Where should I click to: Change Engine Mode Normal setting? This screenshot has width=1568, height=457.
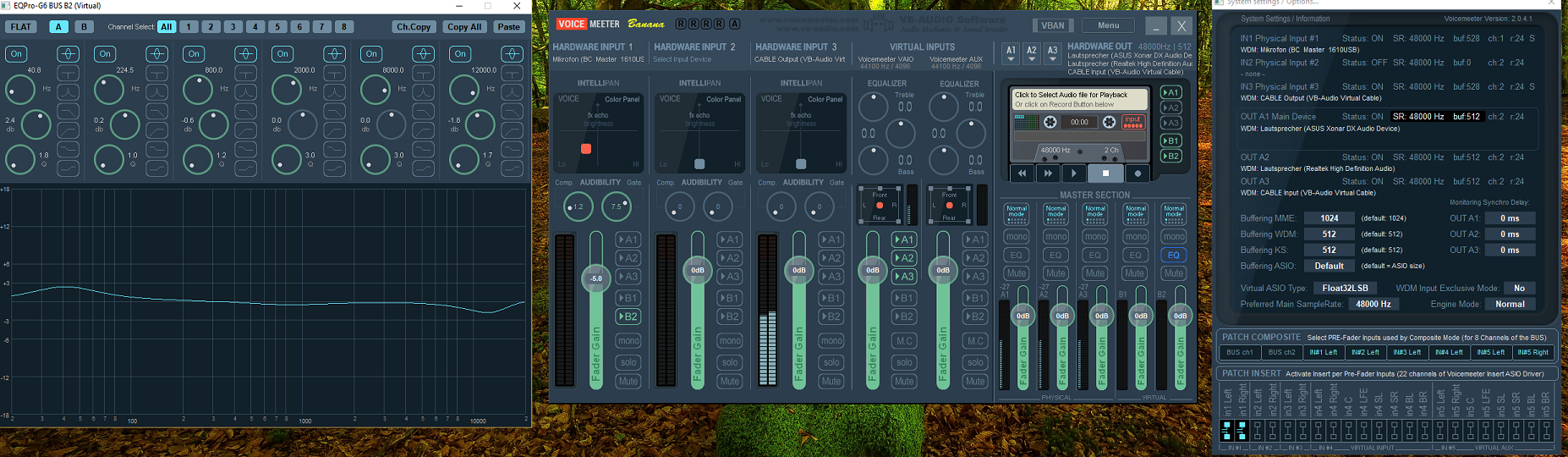1510,304
